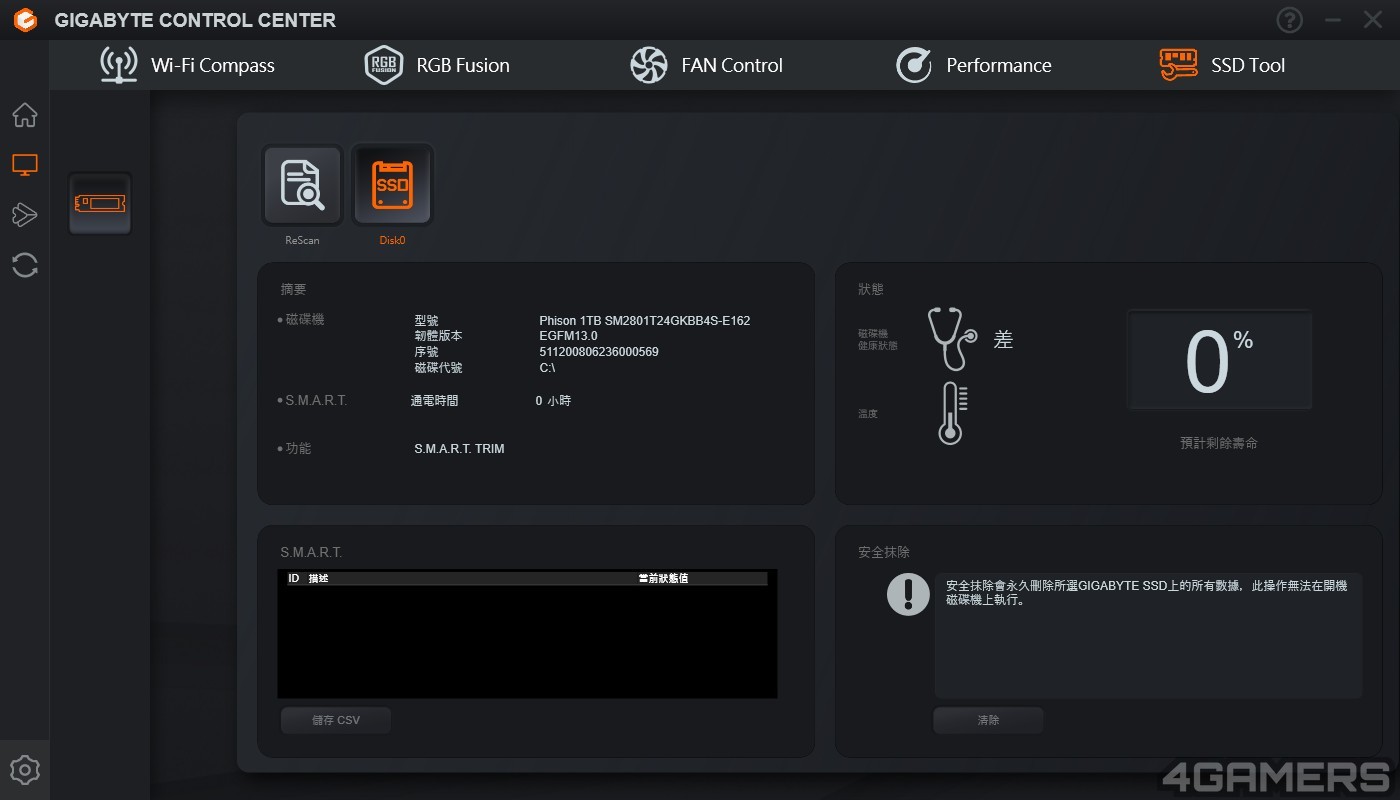Click the "GIGABYTE CONTROL CENTER" title text
Screen dimensions: 1400x800
click(x=195, y=20)
